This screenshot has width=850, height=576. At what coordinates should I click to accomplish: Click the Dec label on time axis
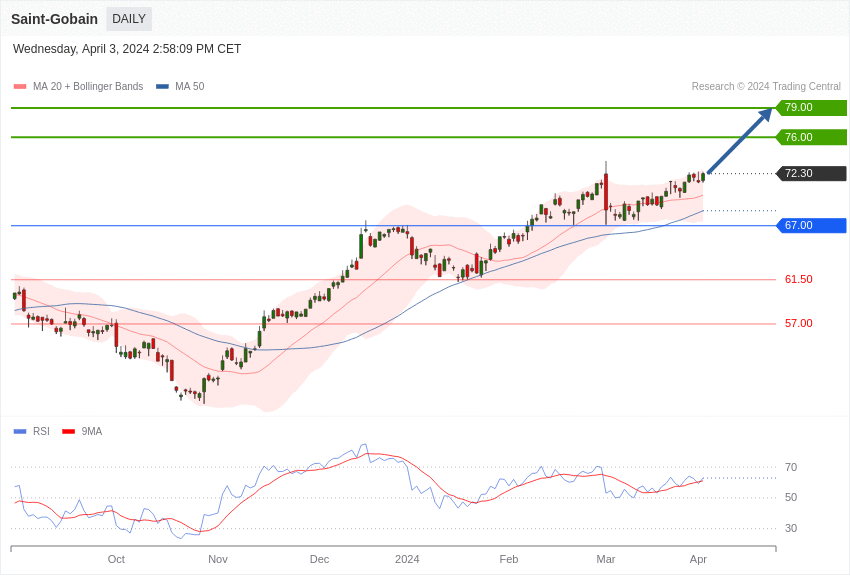click(320, 559)
